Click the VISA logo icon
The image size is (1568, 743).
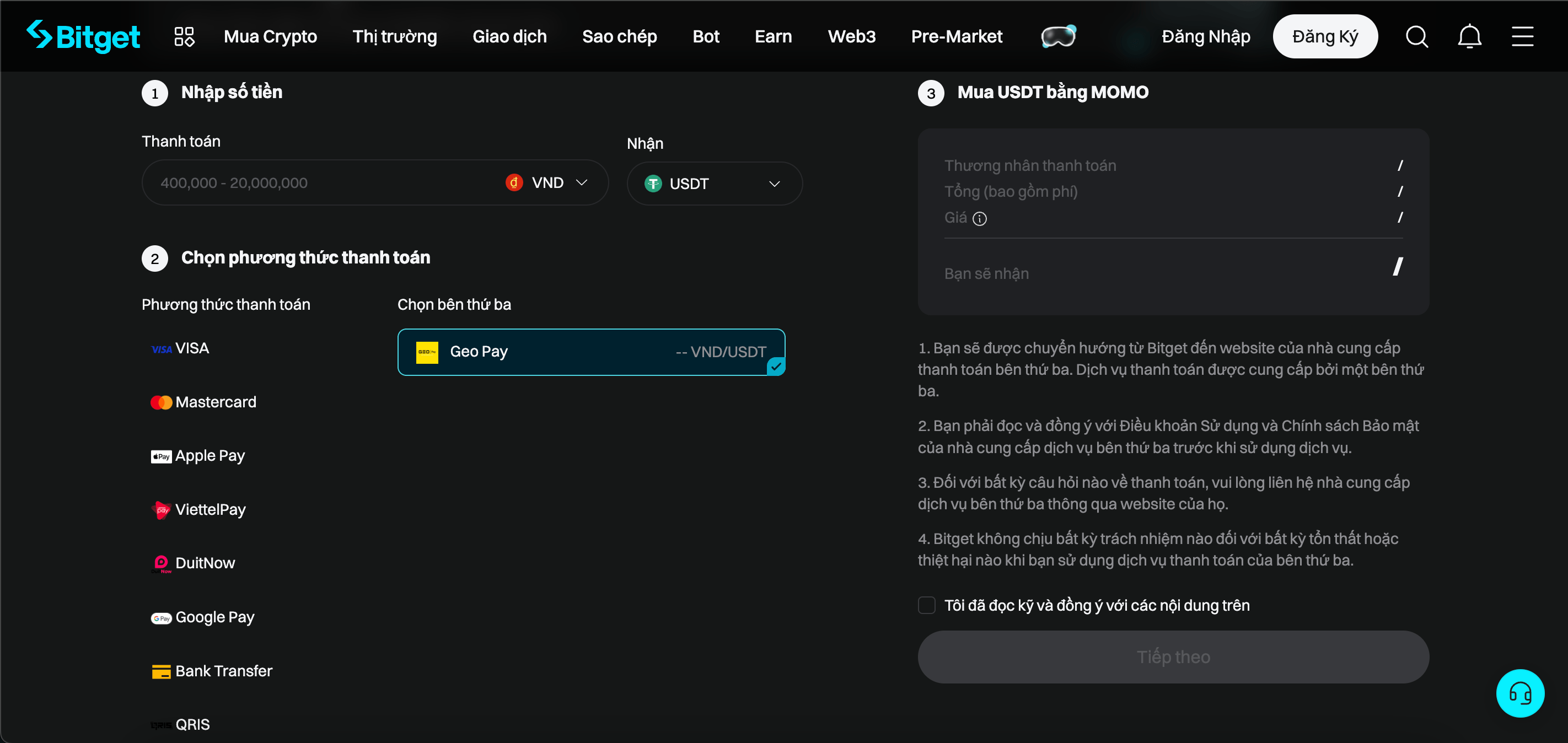[x=162, y=349]
